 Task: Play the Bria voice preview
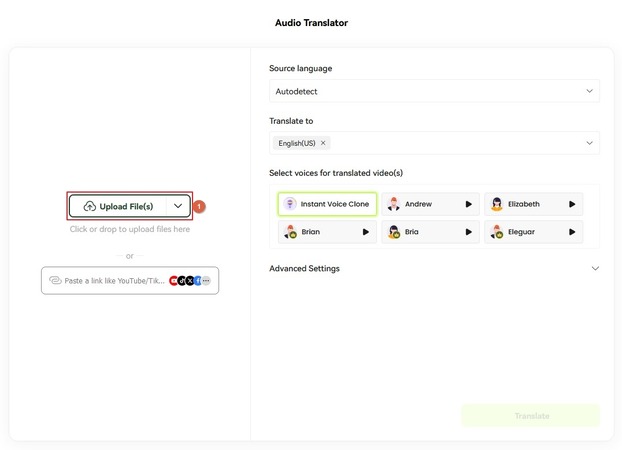(468, 232)
